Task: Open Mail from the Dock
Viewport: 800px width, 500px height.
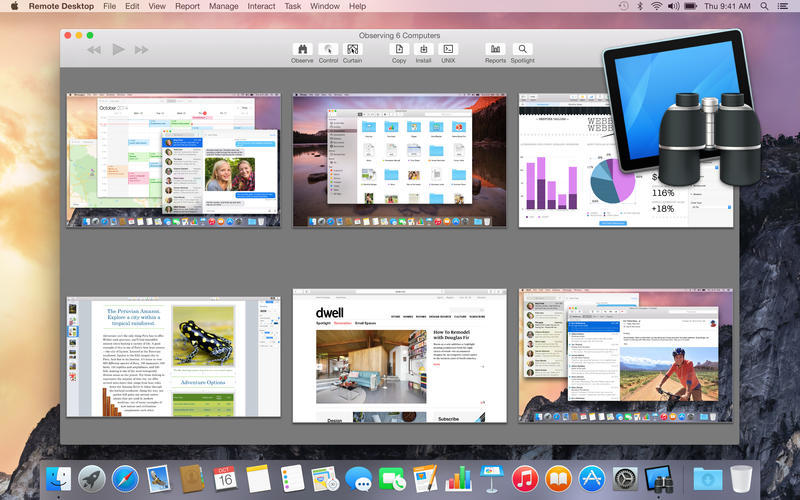Action: point(158,479)
